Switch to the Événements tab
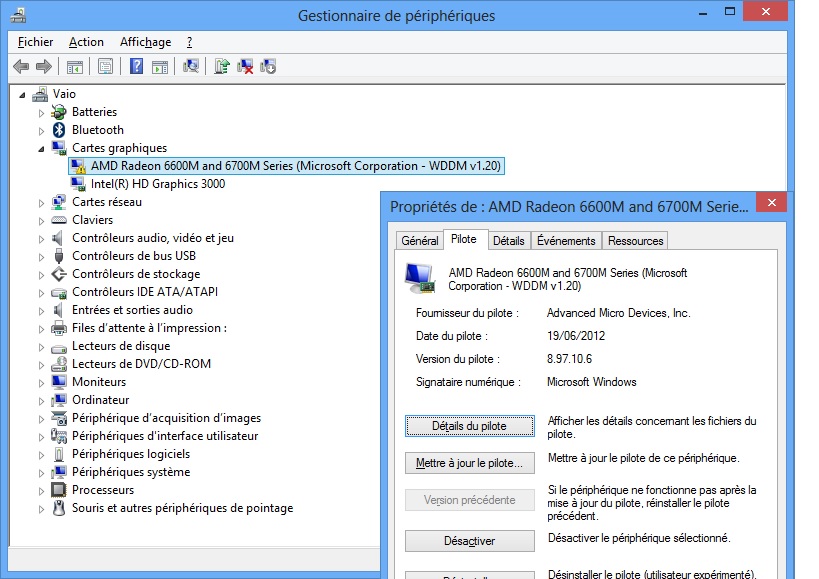The width and height of the screenshot is (819, 579). point(566,241)
